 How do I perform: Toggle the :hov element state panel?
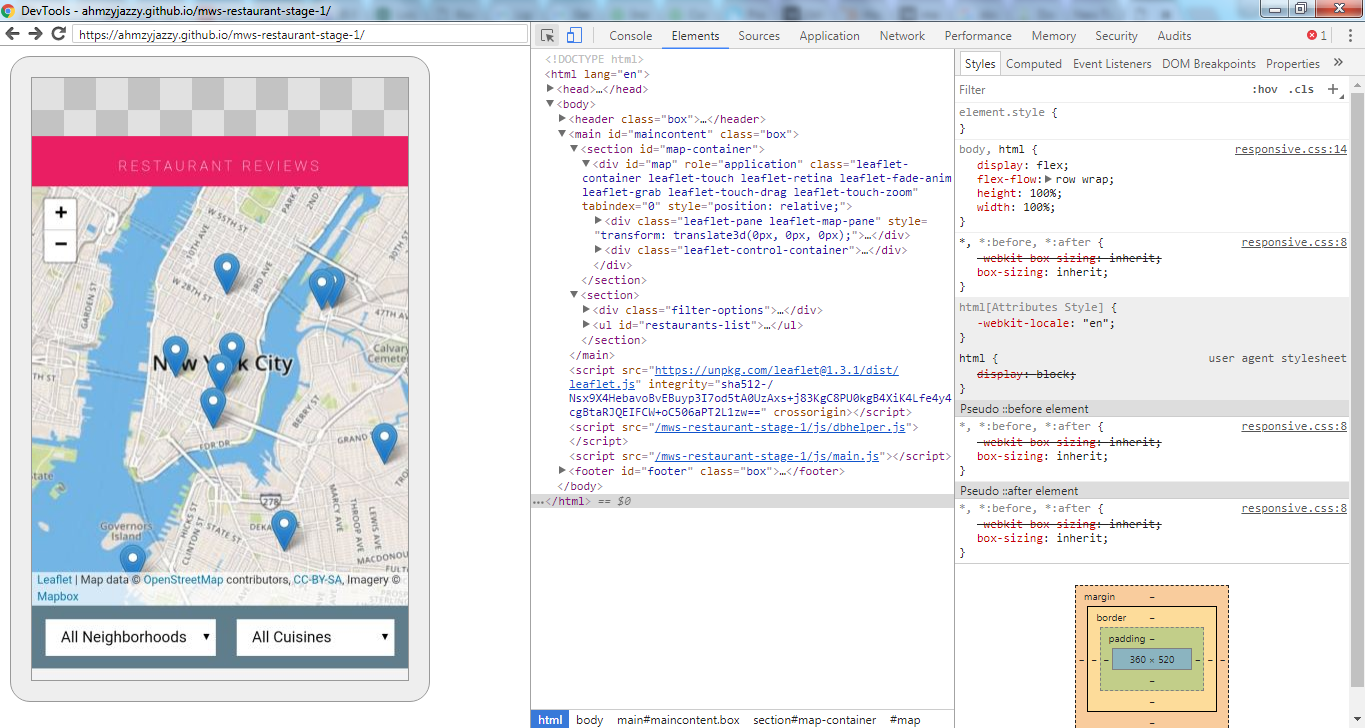(1265, 89)
